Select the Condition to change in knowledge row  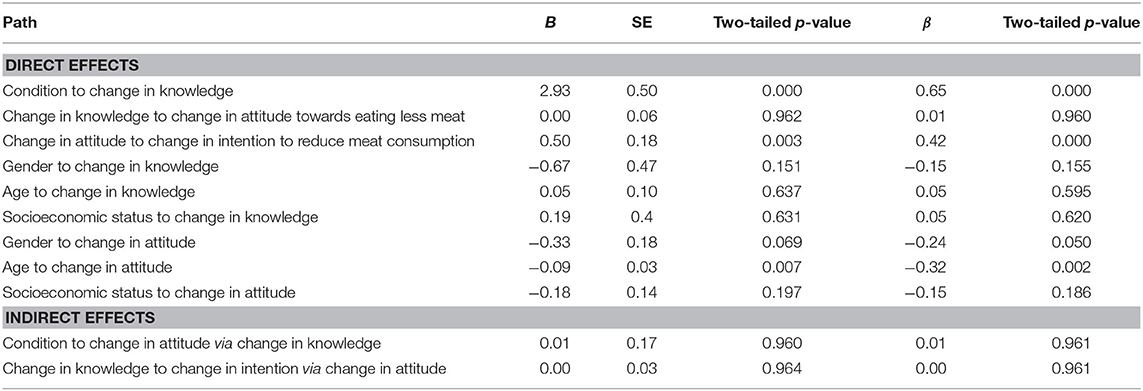coord(572,90)
